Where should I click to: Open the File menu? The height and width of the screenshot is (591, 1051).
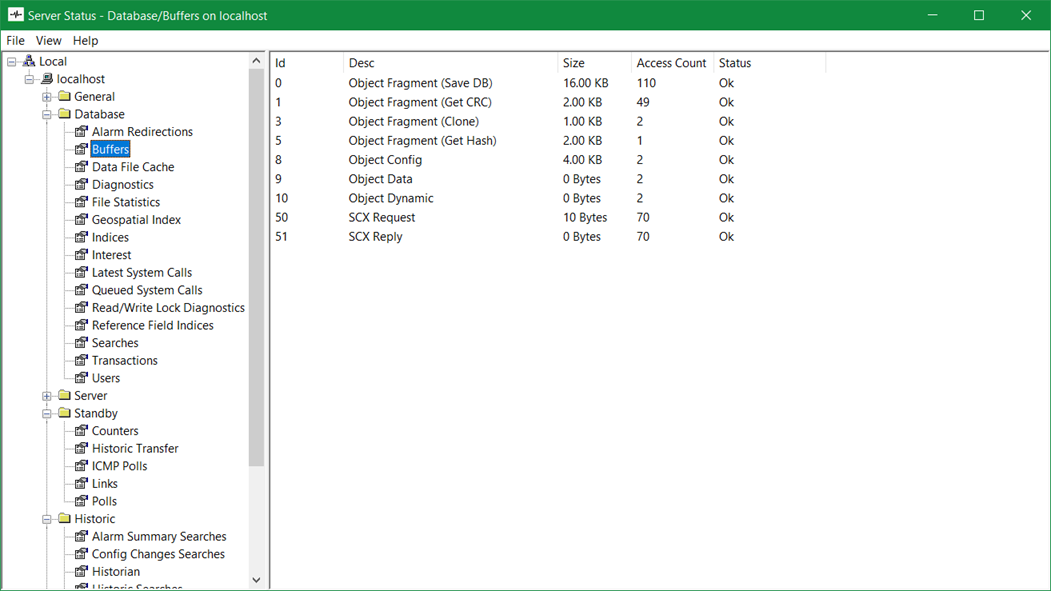[16, 41]
